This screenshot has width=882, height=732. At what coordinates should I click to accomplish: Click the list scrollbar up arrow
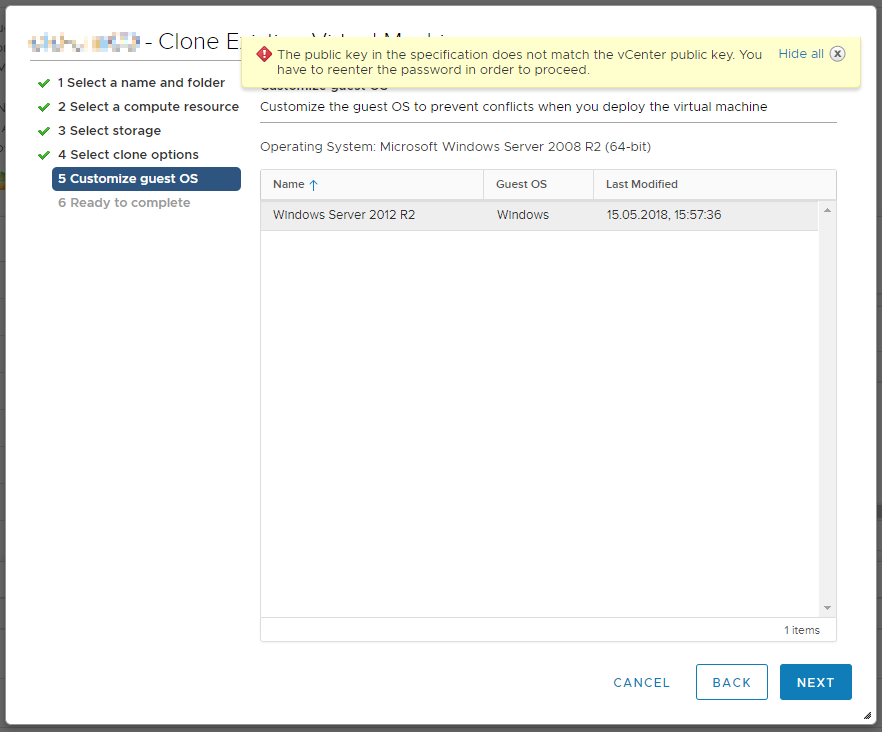coord(827,210)
